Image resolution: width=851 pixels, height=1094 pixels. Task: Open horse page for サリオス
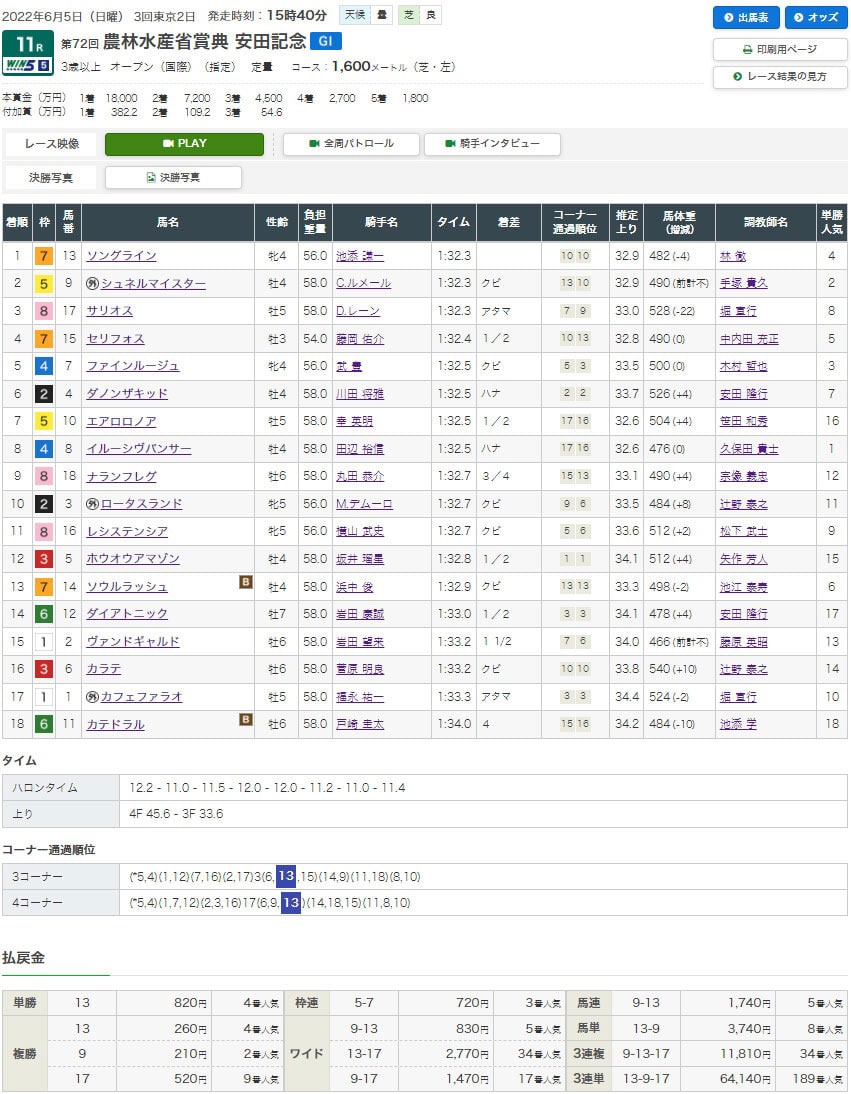click(109, 311)
